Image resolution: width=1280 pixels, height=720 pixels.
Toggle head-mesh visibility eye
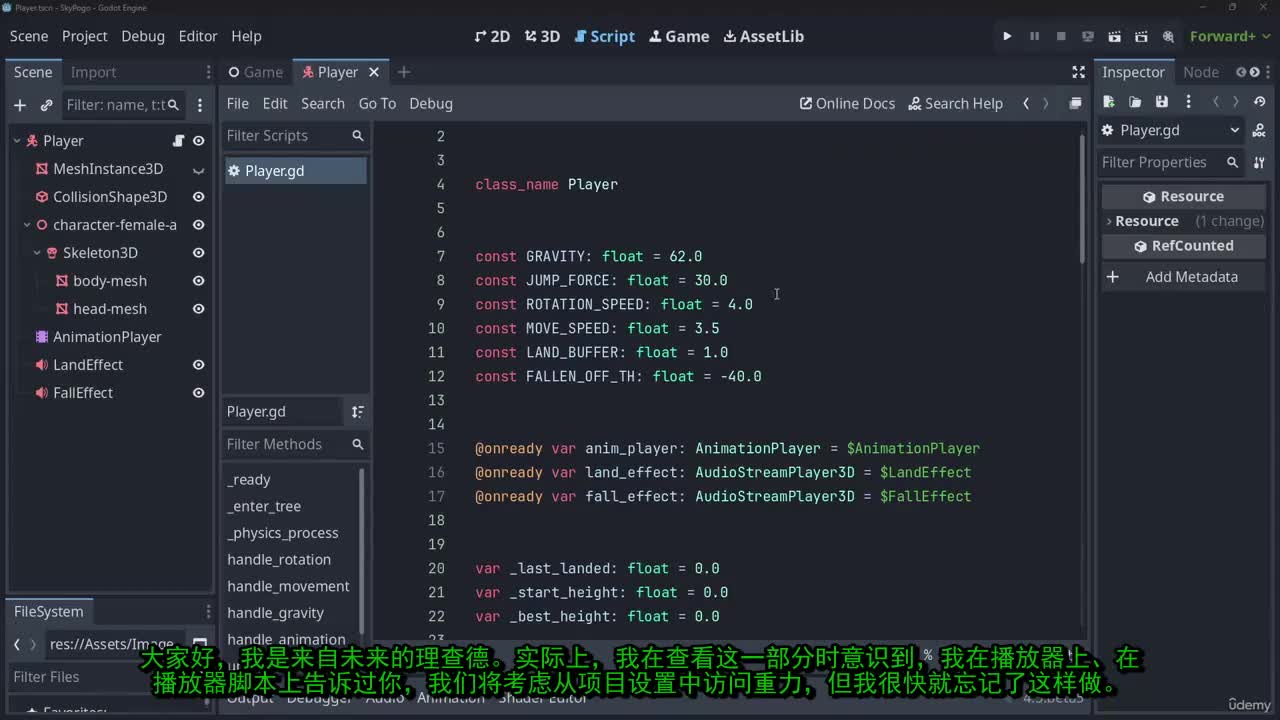coord(198,309)
